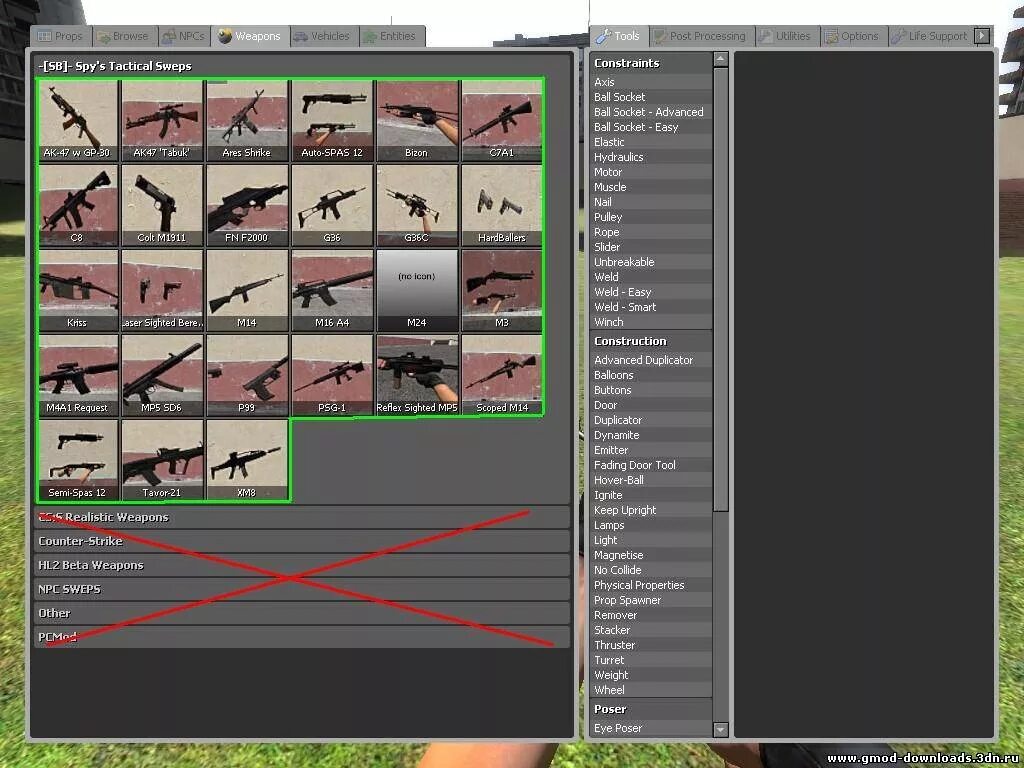Choose the Kriss weapon icon

click(x=78, y=291)
